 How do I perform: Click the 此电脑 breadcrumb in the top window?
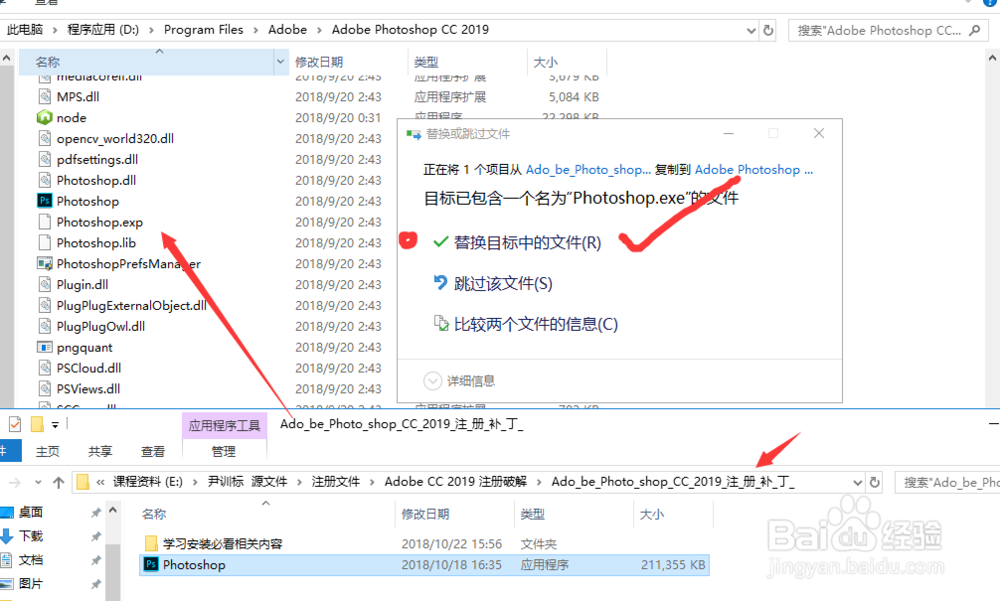pyautogui.click(x=25, y=30)
